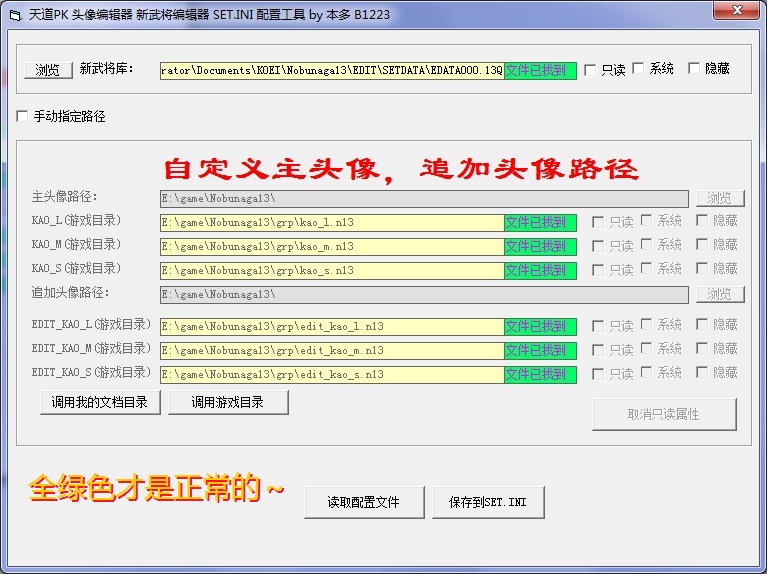Viewport: 768px width, 574px height.
Task: Click the 取消只读属性 button
Action: point(664,414)
